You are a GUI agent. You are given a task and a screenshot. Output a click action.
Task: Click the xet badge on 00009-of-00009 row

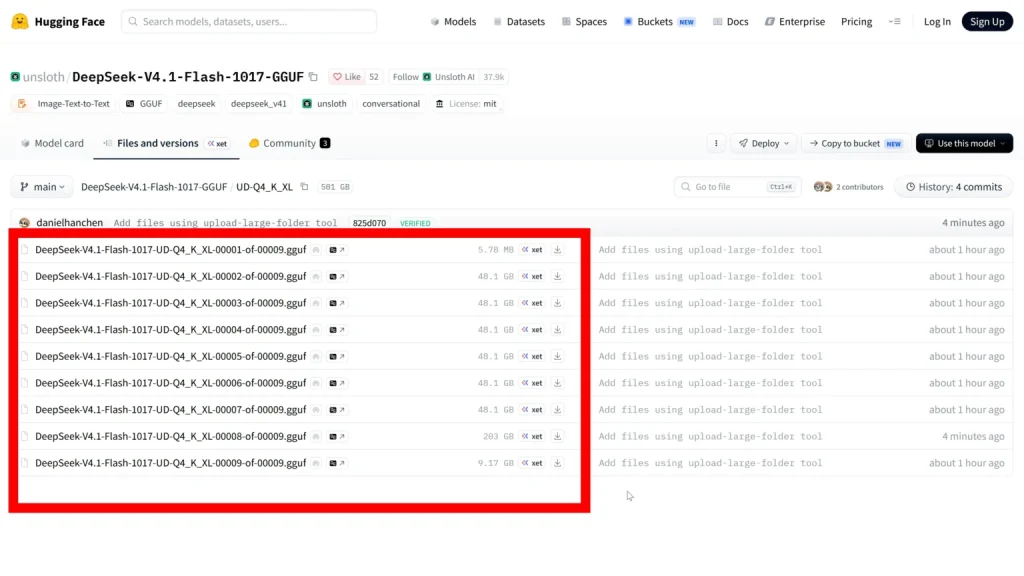pos(532,463)
